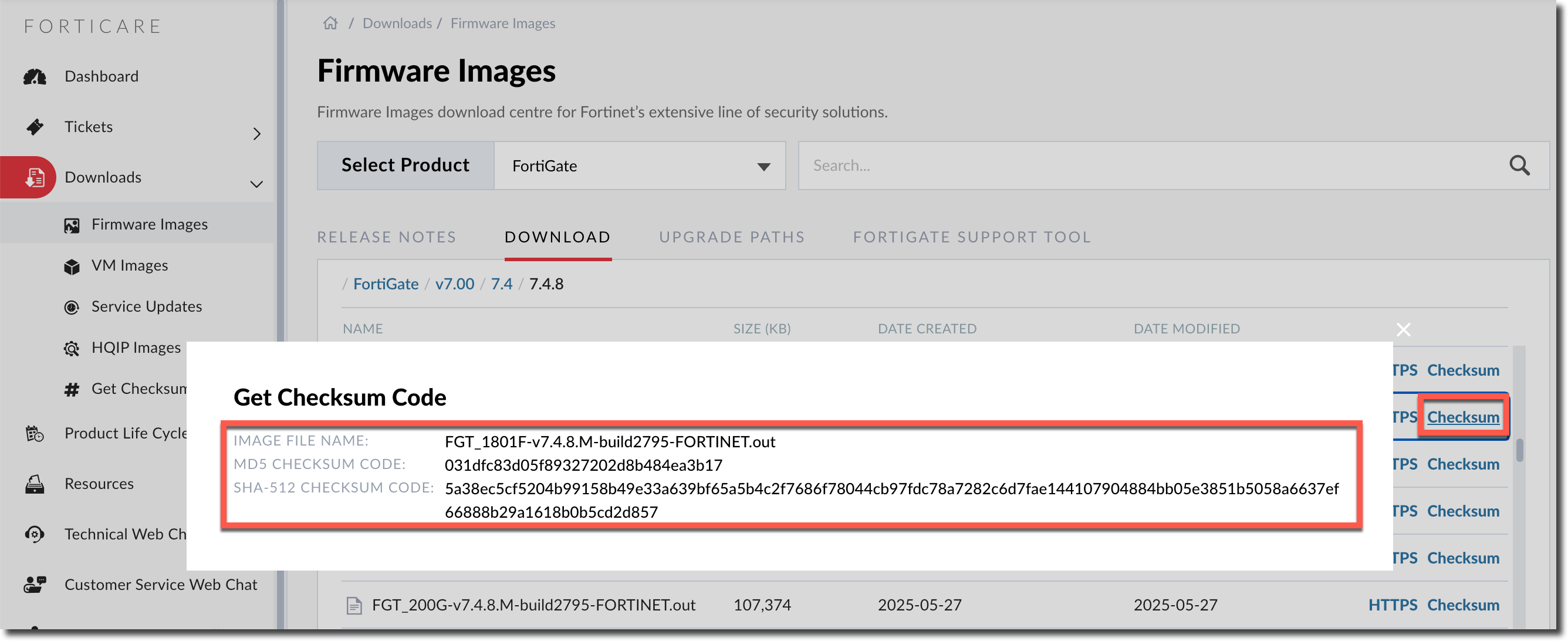Screen dimensions: 1568x641
Task: Click the 7.4 path link
Action: [x=502, y=284]
